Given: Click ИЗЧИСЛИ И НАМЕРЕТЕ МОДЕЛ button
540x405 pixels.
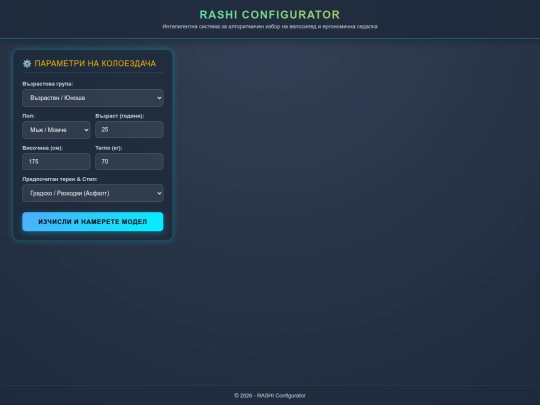Looking at the screenshot, I should [93, 221].
